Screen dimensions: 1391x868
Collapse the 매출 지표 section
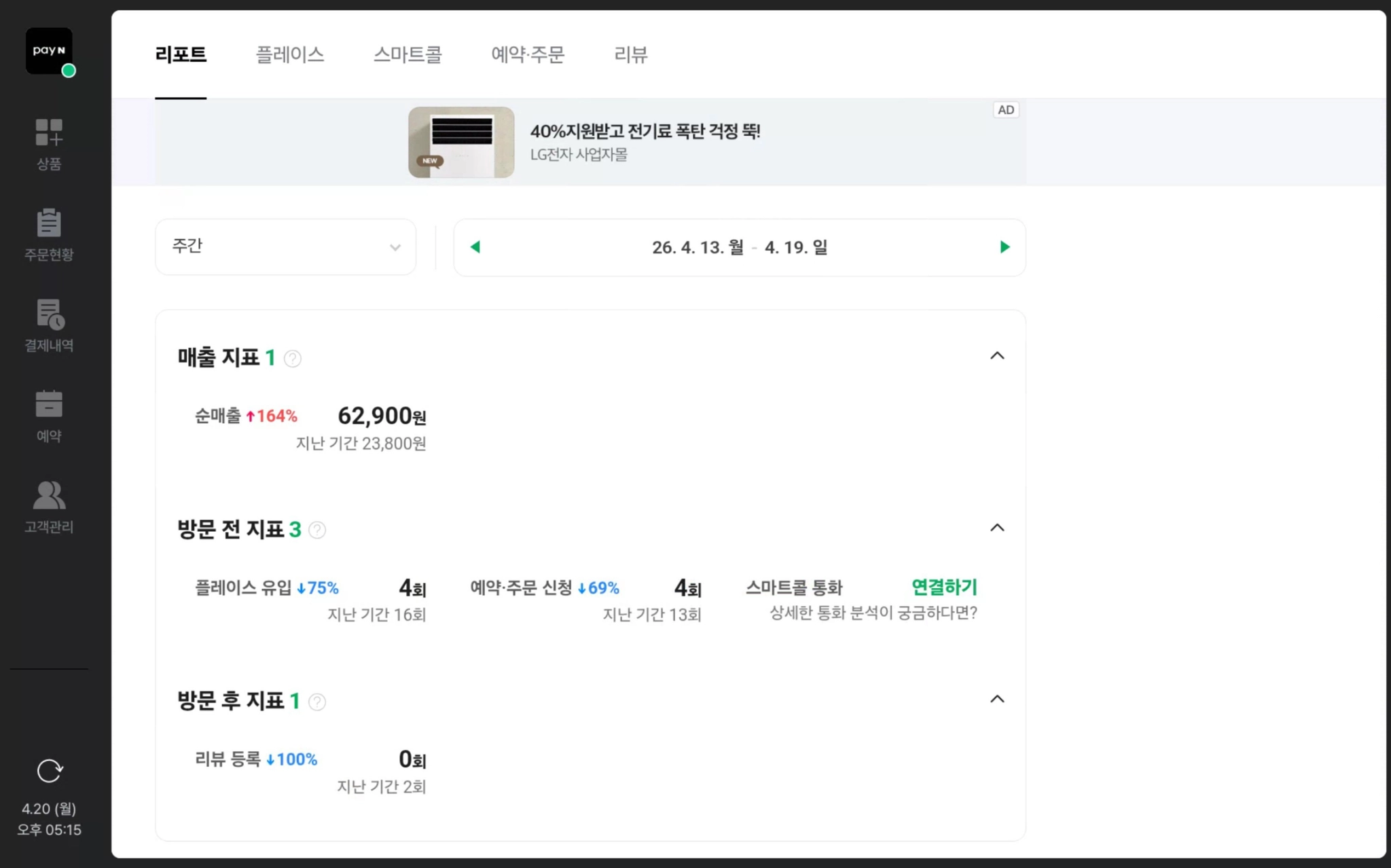[x=997, y=356]
